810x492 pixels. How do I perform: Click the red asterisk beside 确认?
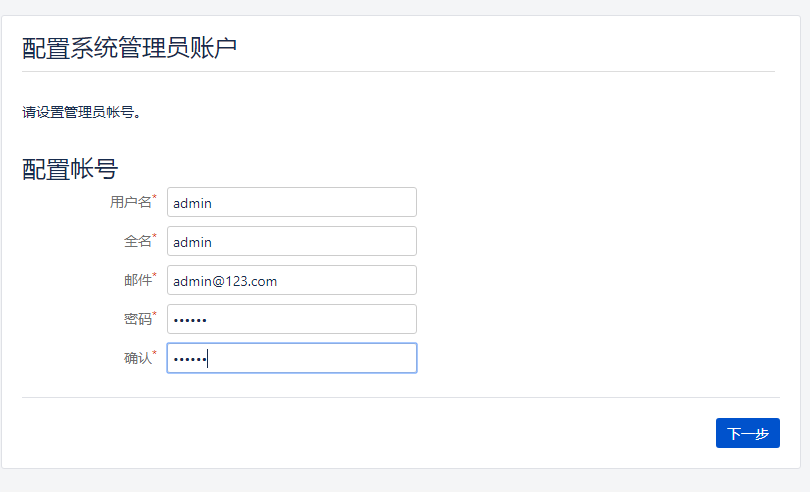point(155,353)
